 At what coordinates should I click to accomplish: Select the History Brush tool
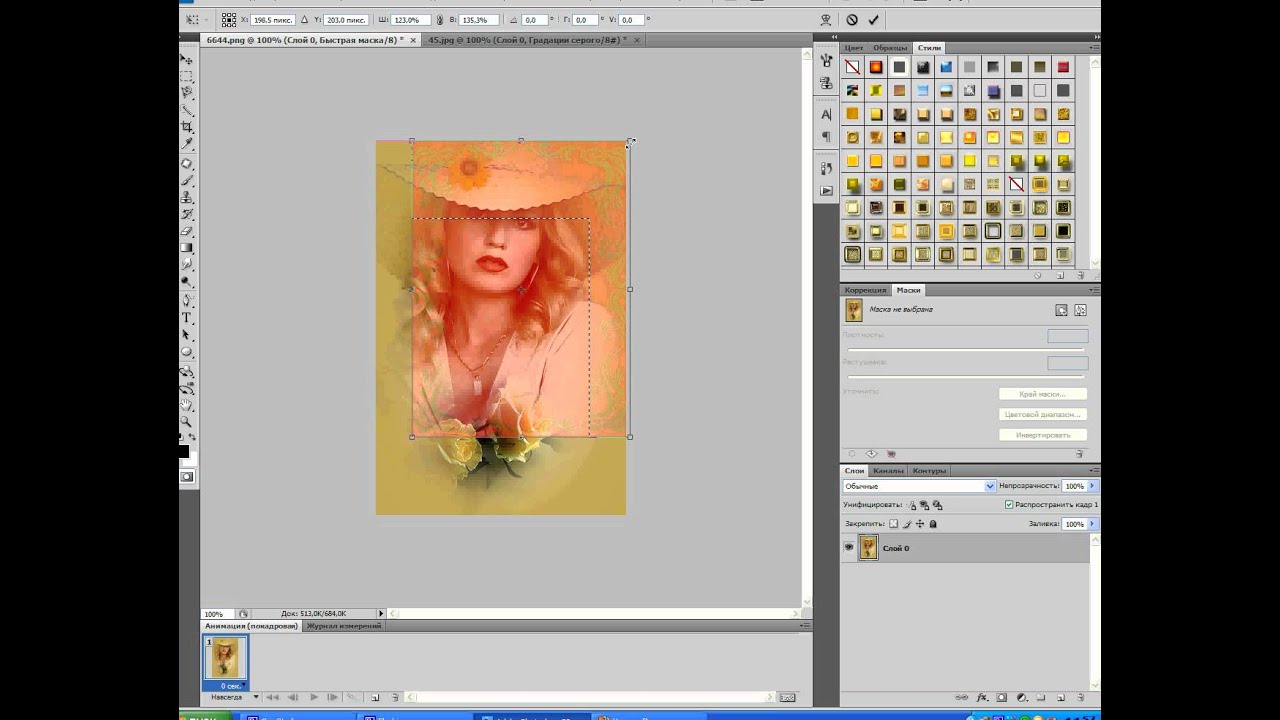pos(187,215)
